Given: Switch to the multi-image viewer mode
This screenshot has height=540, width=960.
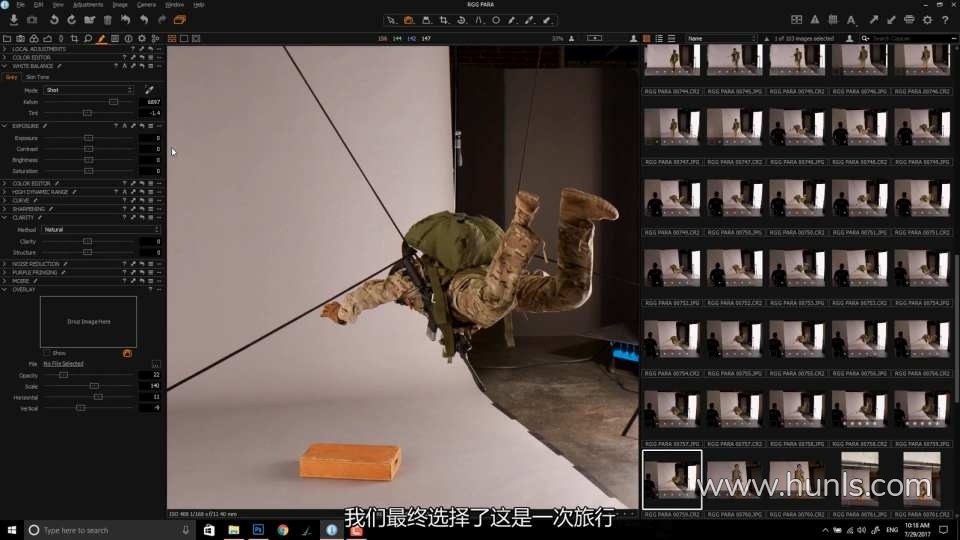Looking at the screenshot, I should click(x=171, y=39).
